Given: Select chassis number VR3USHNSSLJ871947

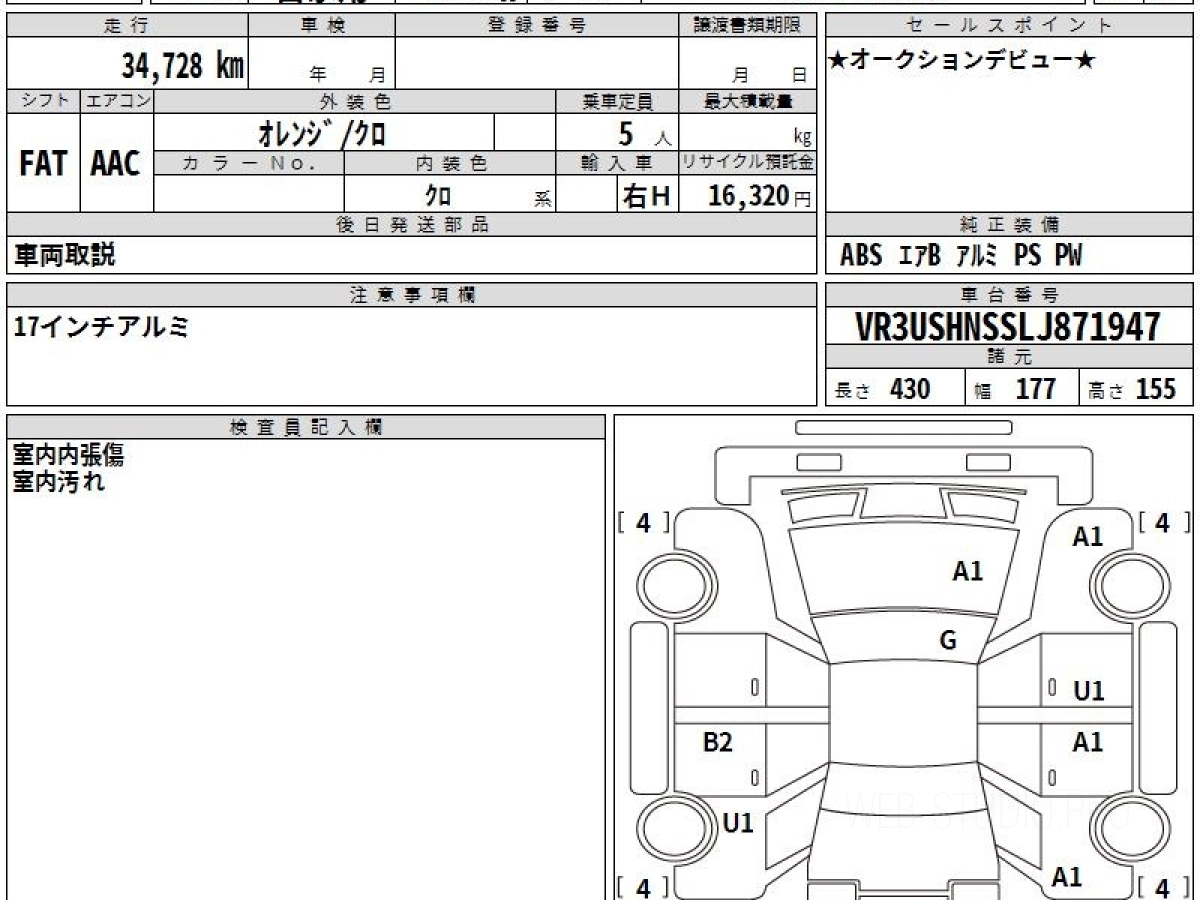Looking at the screenshot, I should coord(1008,326).
